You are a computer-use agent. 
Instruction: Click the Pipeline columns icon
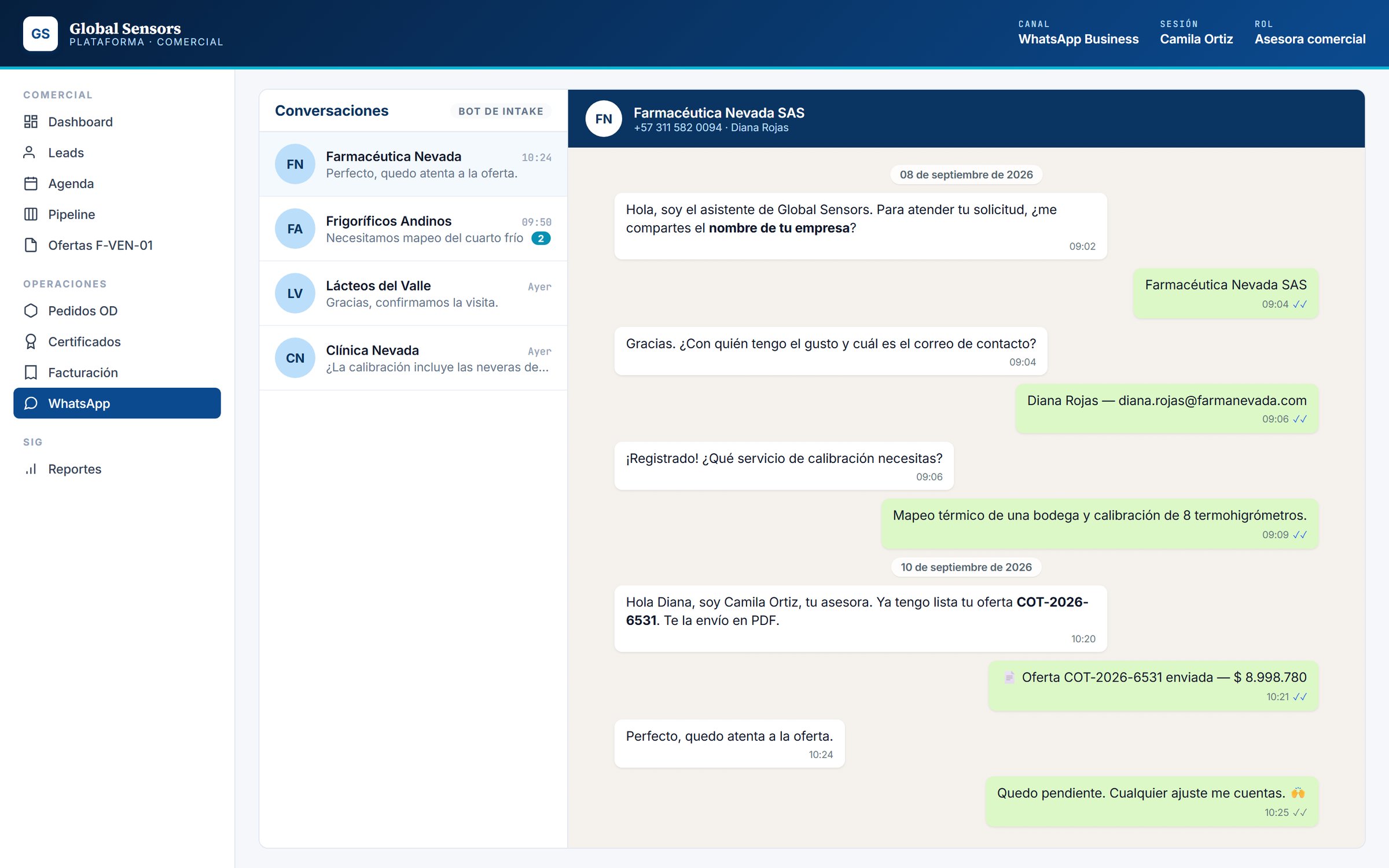tap(31, 214)
